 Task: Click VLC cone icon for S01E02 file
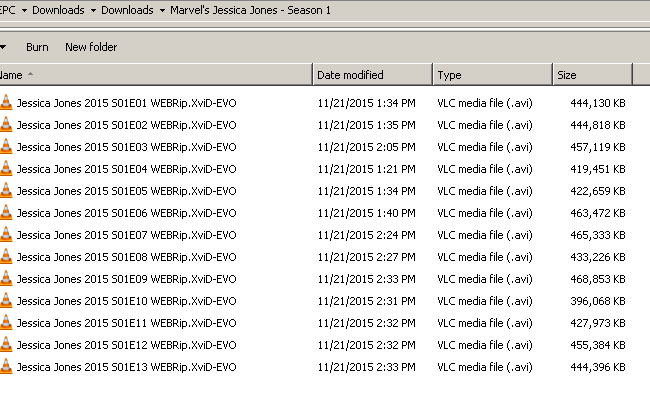click(6, 124)
